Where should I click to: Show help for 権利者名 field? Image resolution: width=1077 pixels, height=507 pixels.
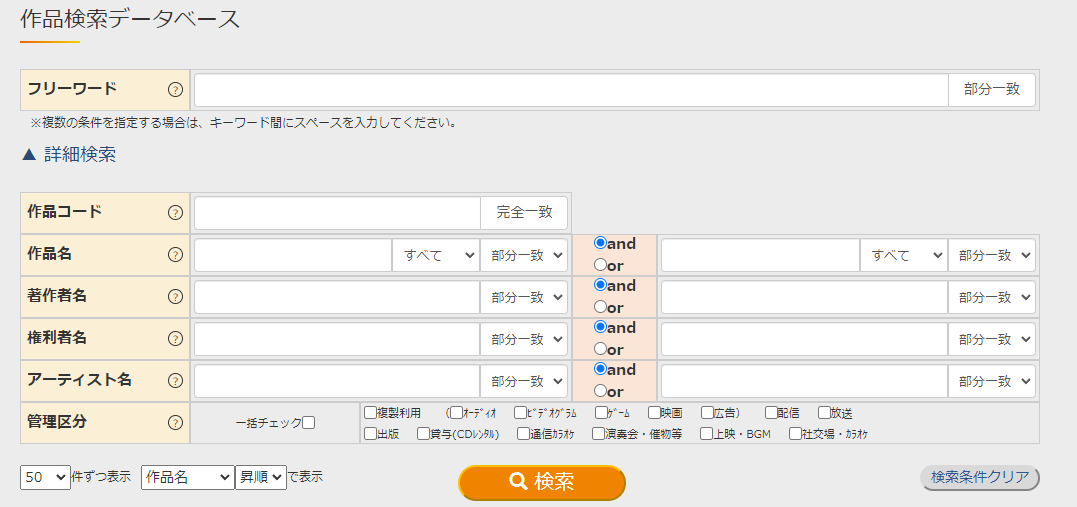(x=175, y=339)
